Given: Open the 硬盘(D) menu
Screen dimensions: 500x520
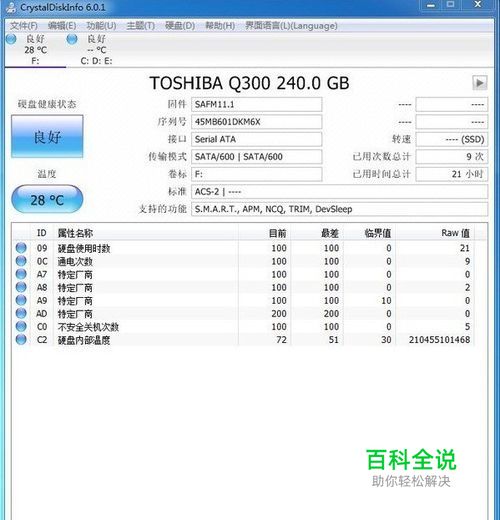Looking at the screenshot, I should (180, 26).
